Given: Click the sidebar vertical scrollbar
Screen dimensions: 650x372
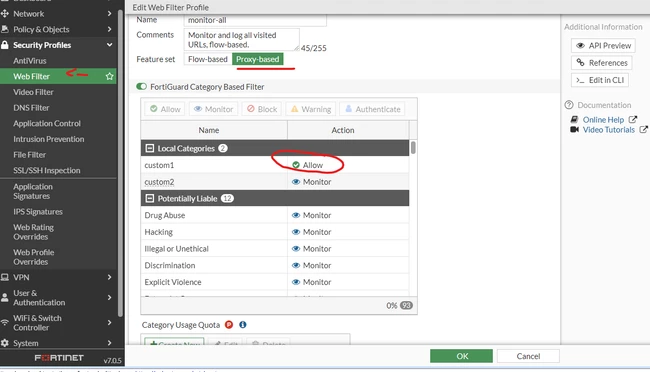Looking at the screenshot, I should click(x=120, y=162).
